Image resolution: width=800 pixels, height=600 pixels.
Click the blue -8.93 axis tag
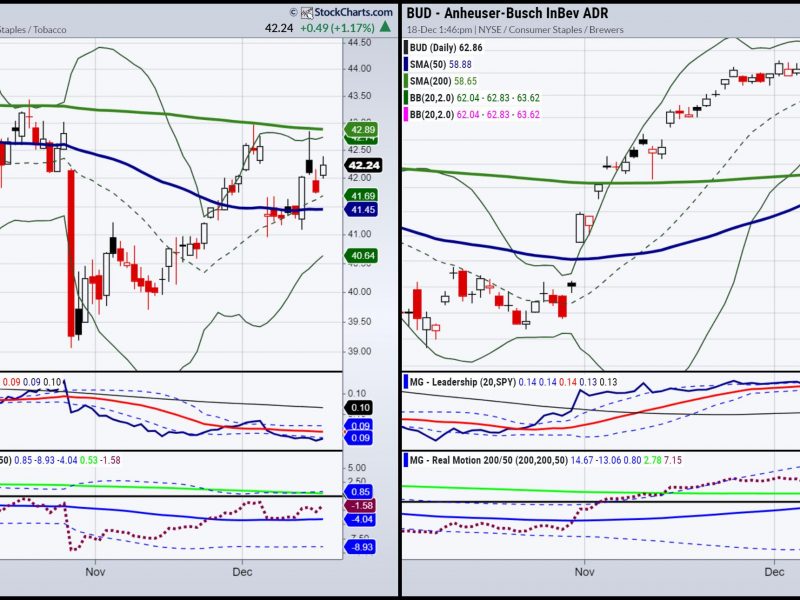coord(361,547)
